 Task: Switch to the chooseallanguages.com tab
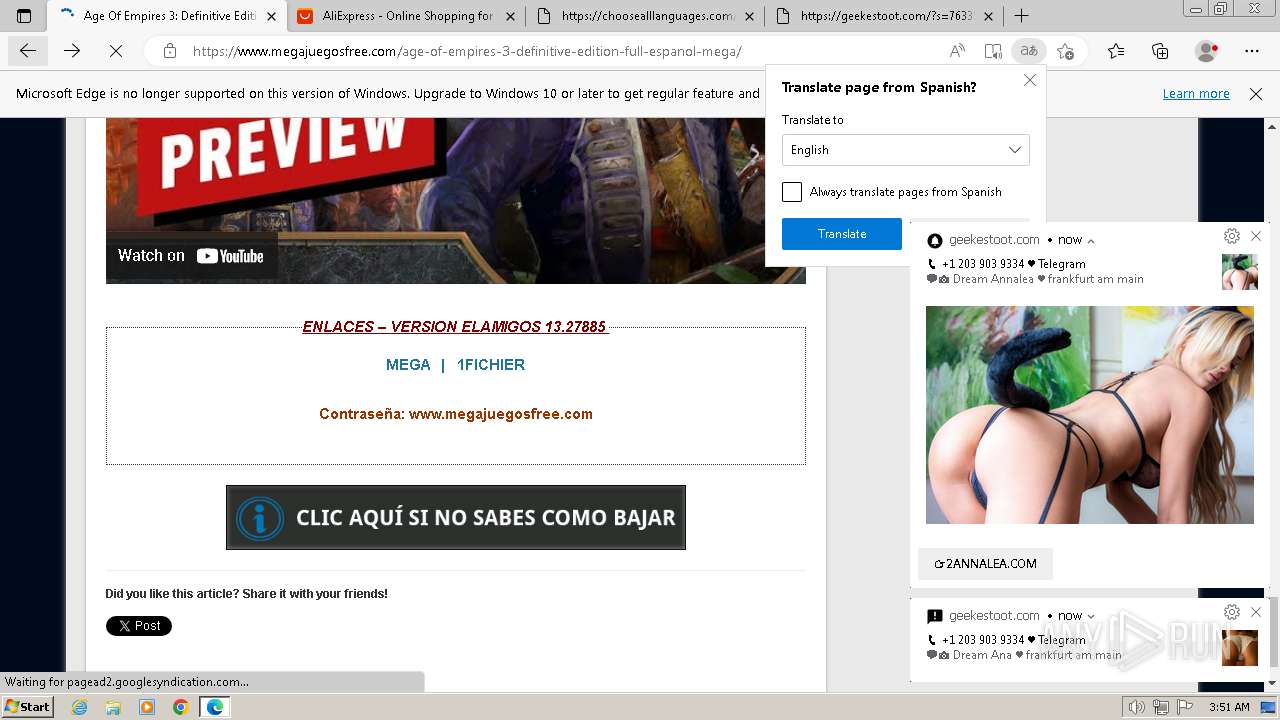click(646, 16)
